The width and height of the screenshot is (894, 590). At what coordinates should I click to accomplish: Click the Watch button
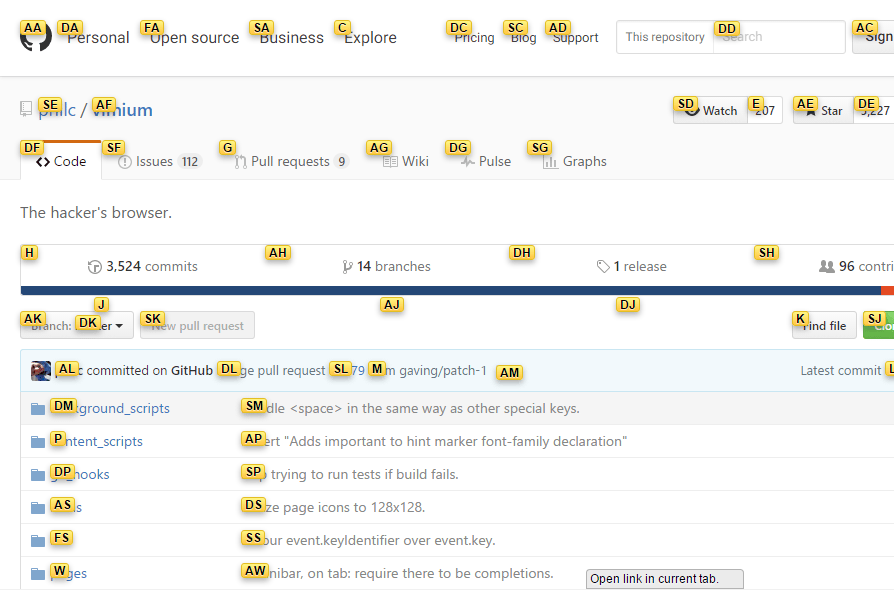[710, 110]
